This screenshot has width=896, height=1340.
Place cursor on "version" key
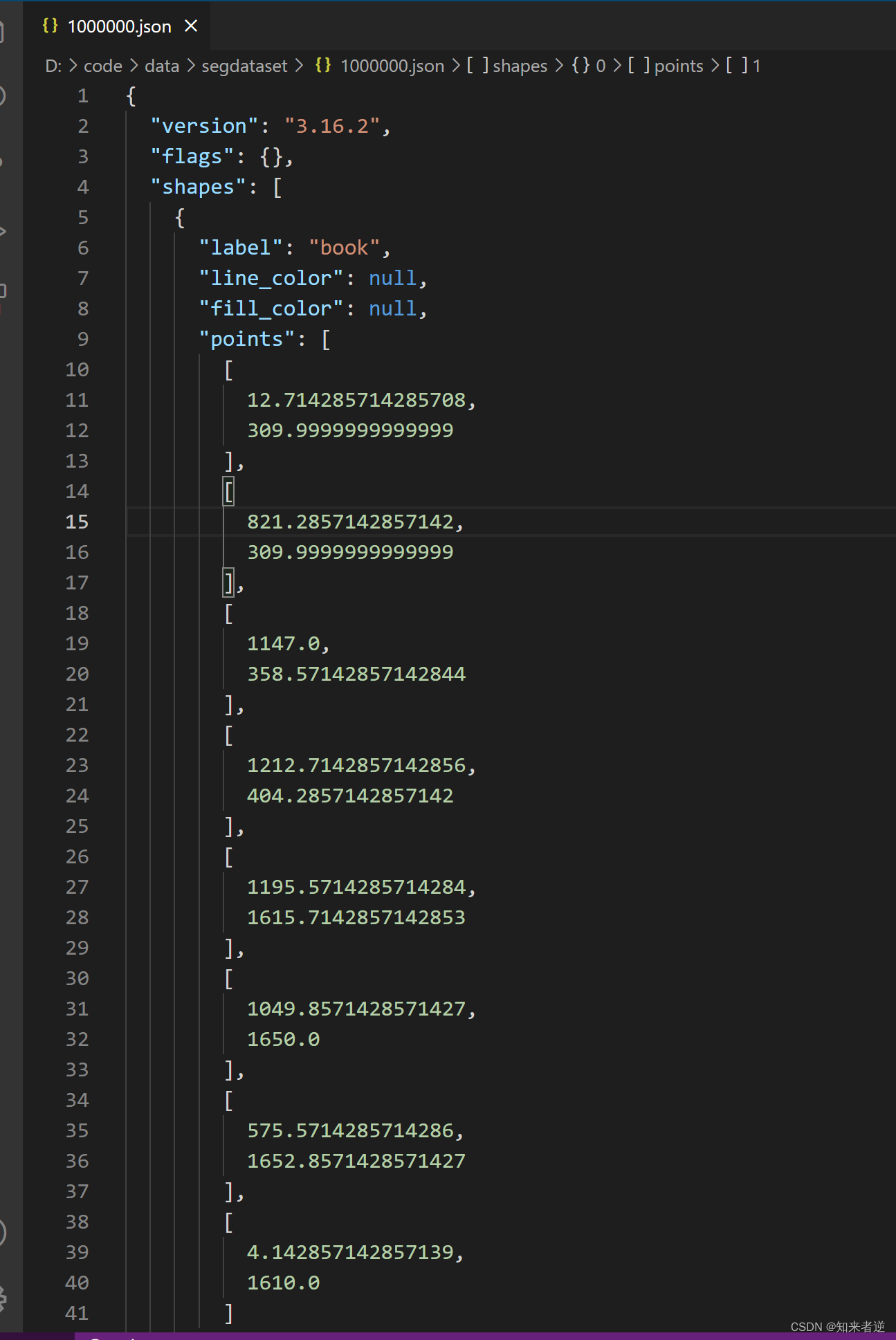(204, 126)
